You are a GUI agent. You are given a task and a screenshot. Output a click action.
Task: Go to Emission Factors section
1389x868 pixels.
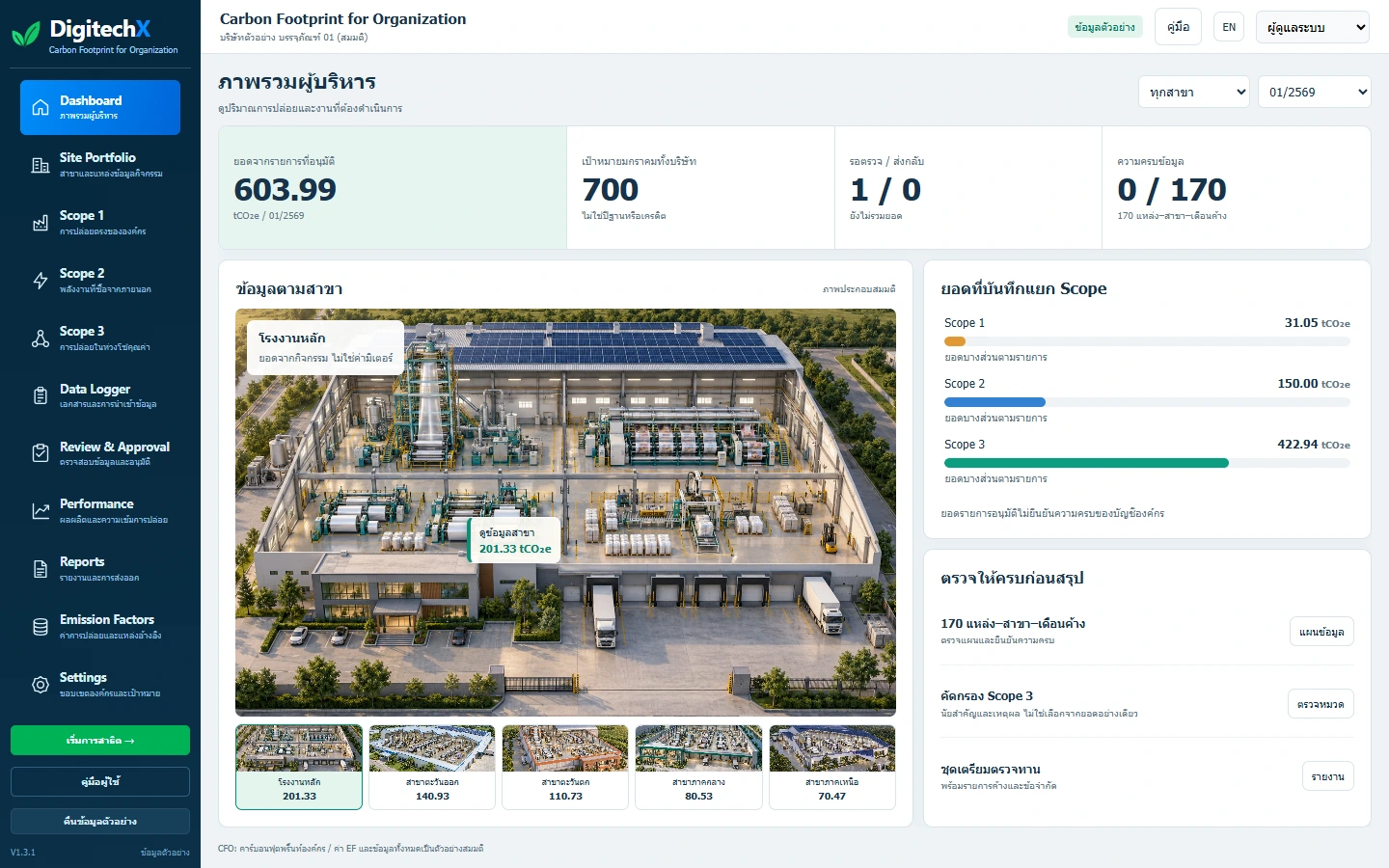tap(100, 627)
